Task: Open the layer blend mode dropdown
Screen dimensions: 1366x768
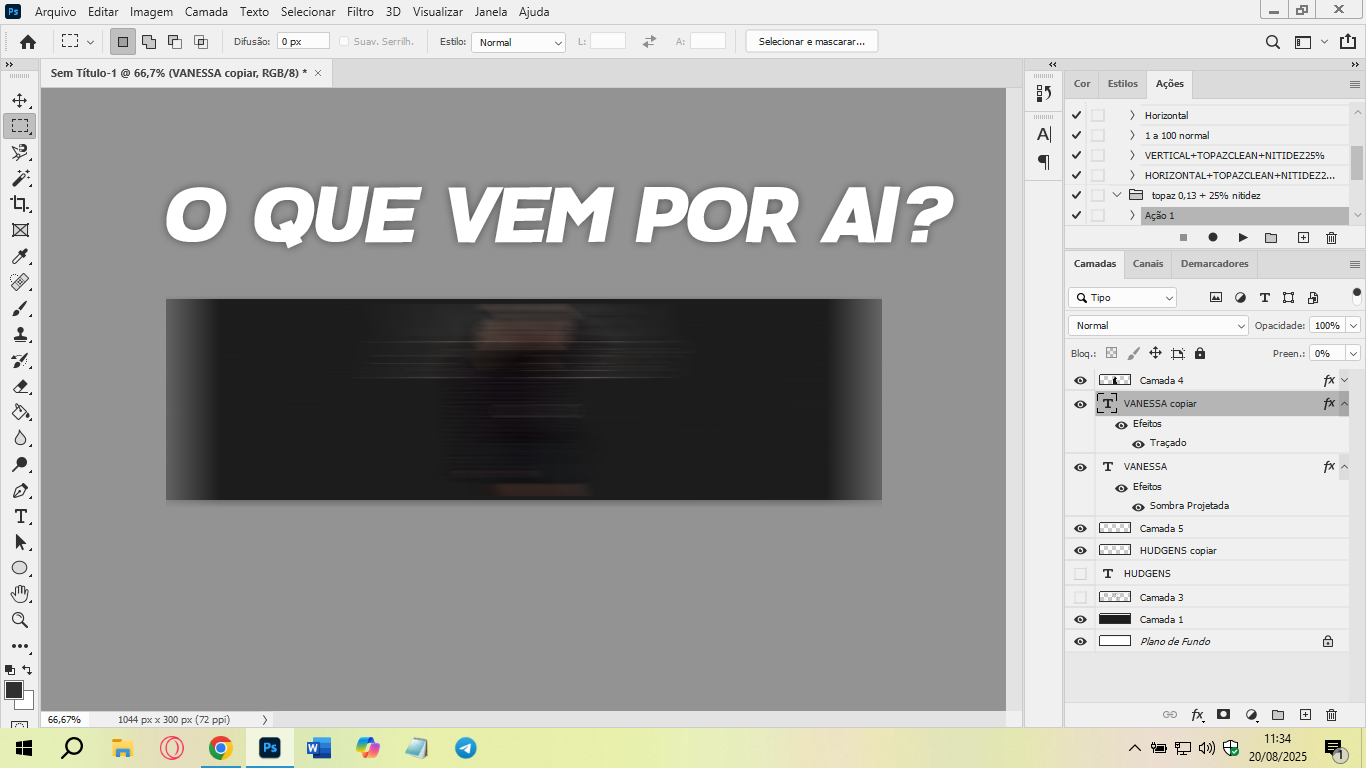Action: coord(1158,326)
